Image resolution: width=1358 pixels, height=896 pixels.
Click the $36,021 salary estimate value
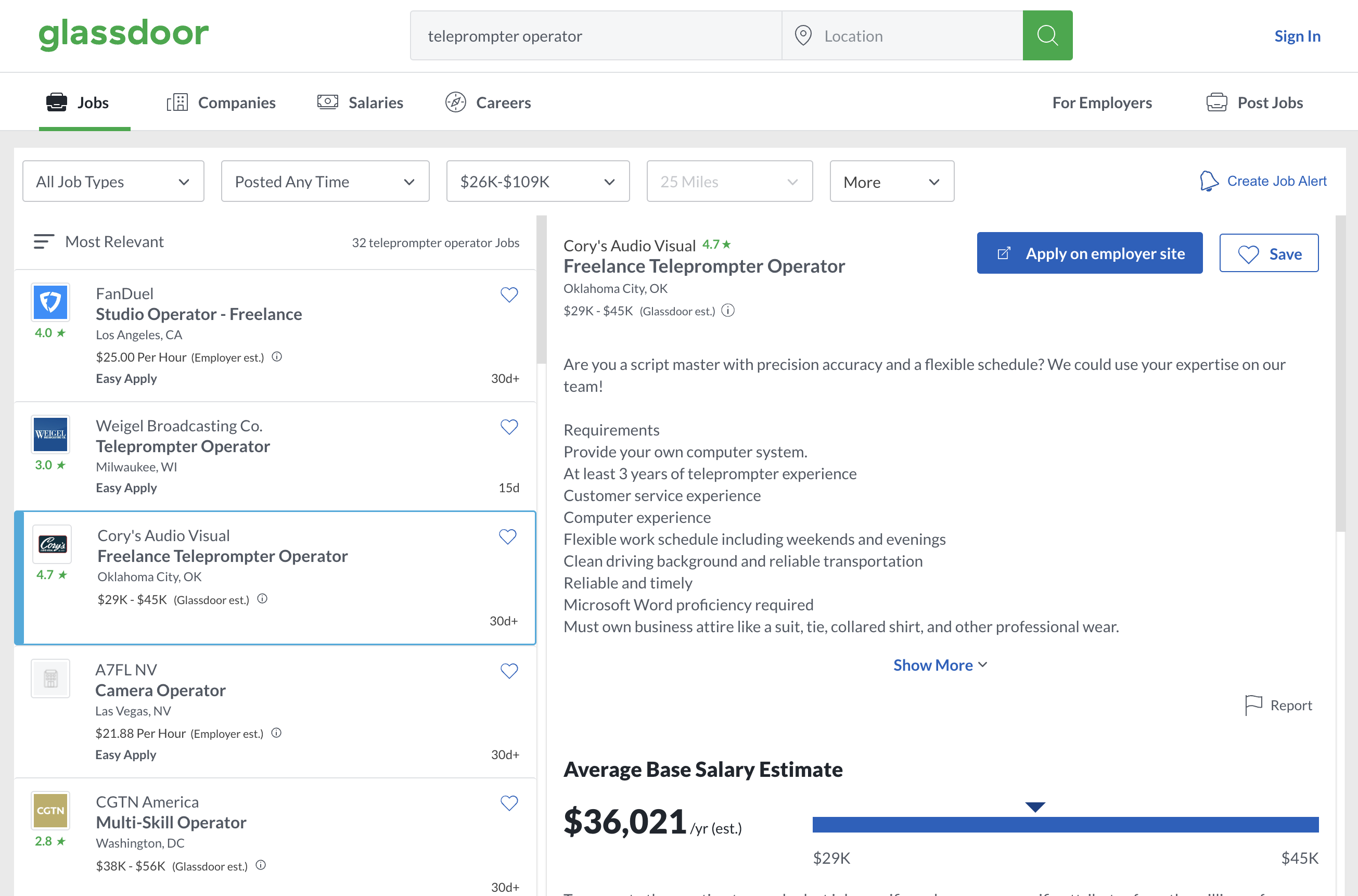pos(625,822)
